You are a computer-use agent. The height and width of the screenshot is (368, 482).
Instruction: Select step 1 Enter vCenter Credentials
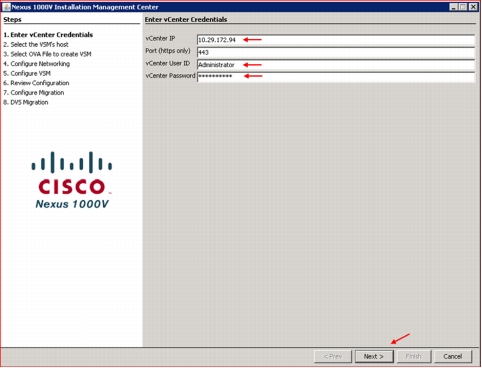48,35
